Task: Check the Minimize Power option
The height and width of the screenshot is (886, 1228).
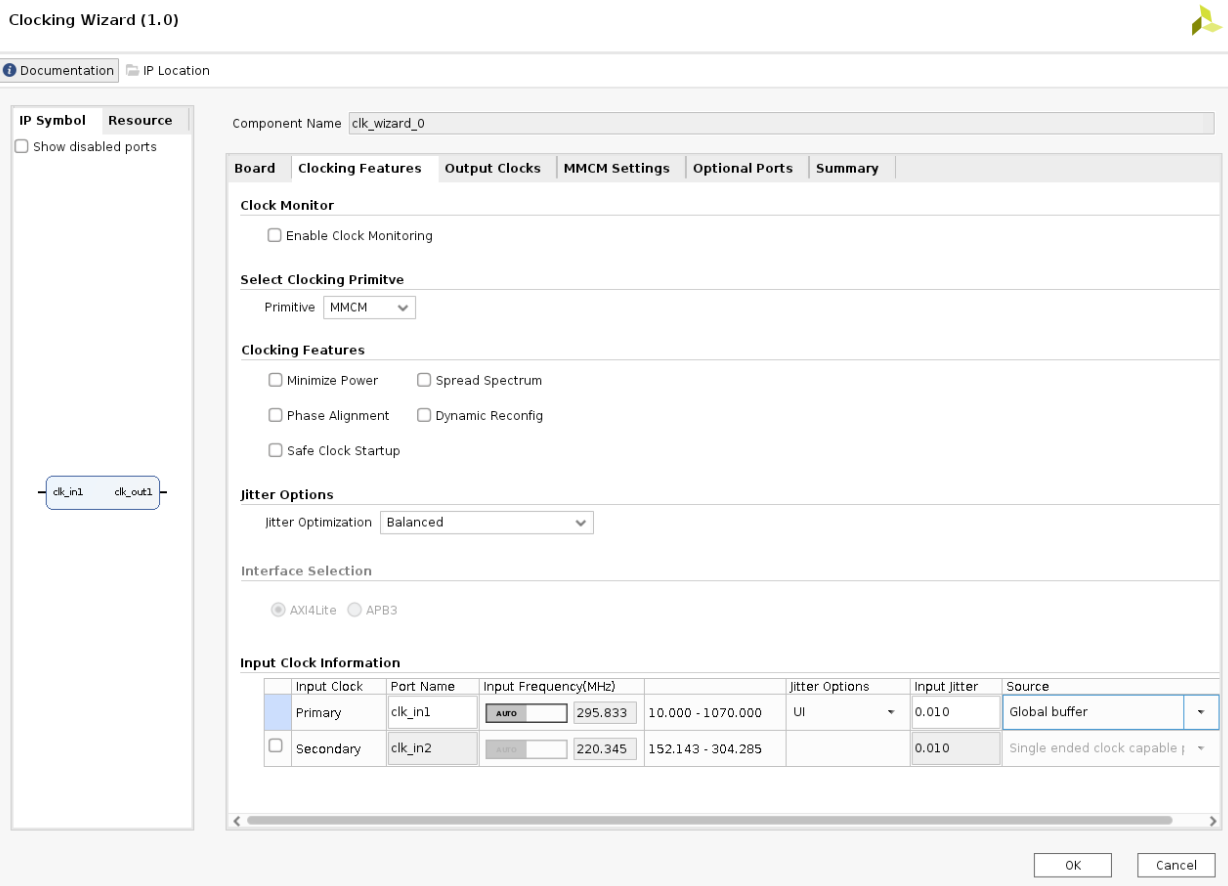Action: point(275,380)
